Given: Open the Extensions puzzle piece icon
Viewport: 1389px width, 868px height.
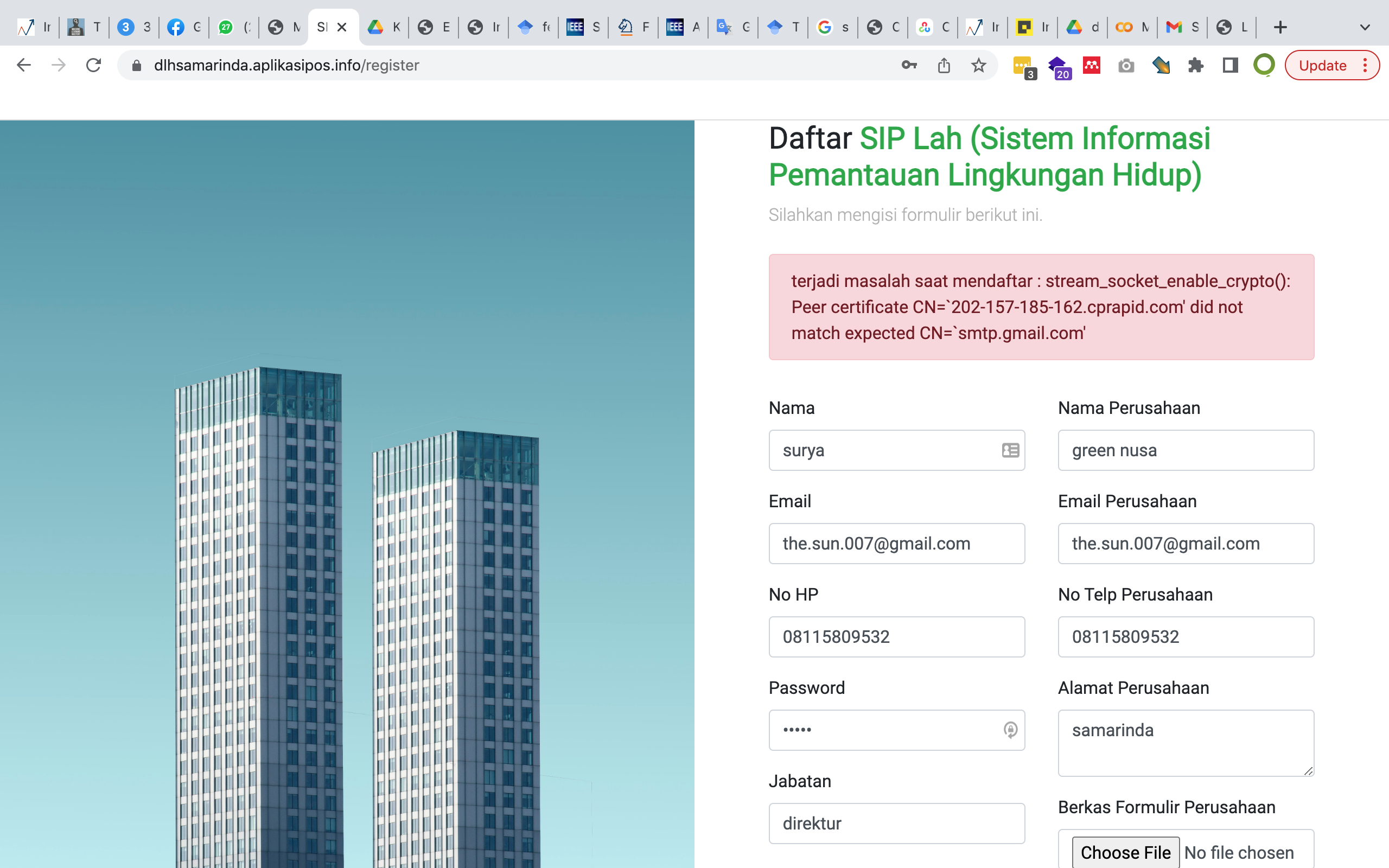Looking at the screenshot, I should click(x=1196, y=66).
